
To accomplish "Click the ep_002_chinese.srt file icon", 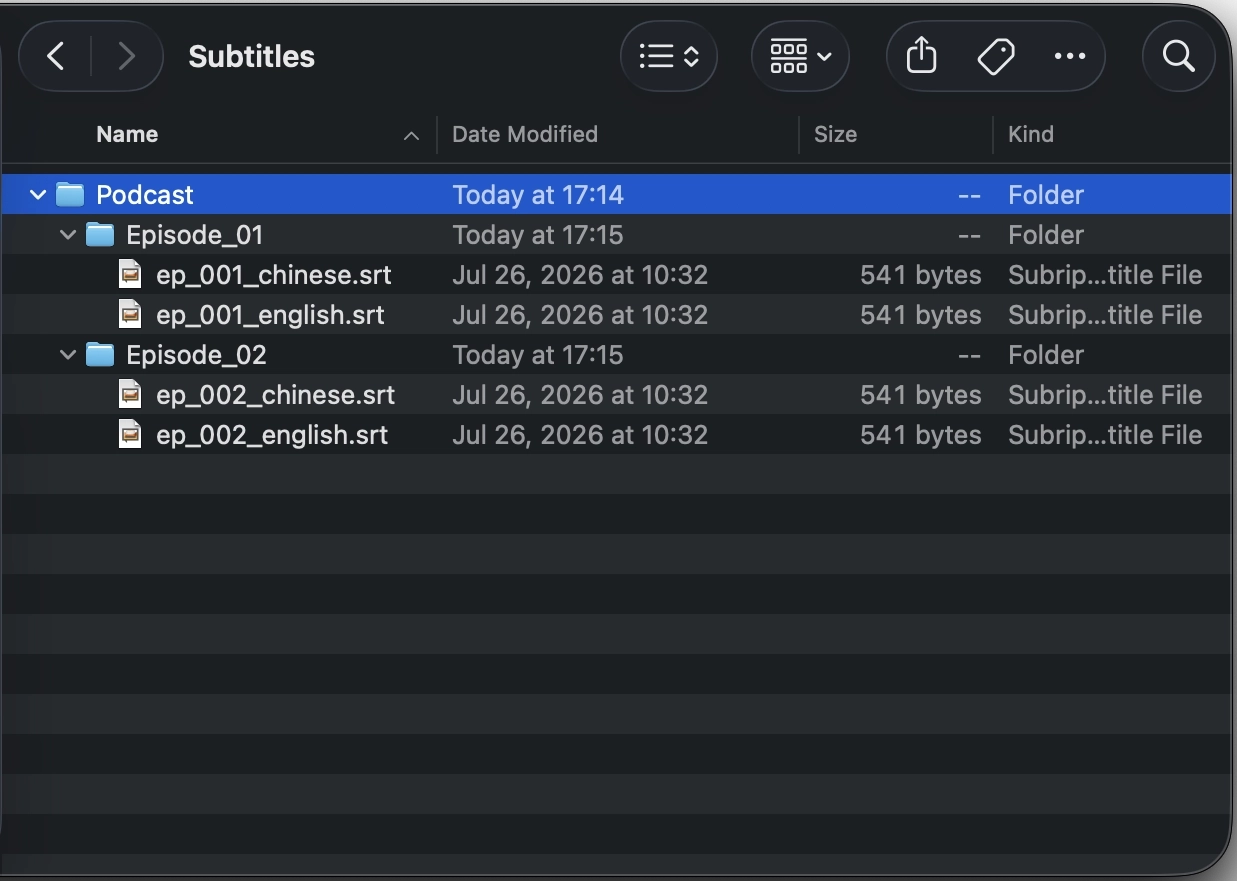I will pyautogui.click(x=130, y=394).
